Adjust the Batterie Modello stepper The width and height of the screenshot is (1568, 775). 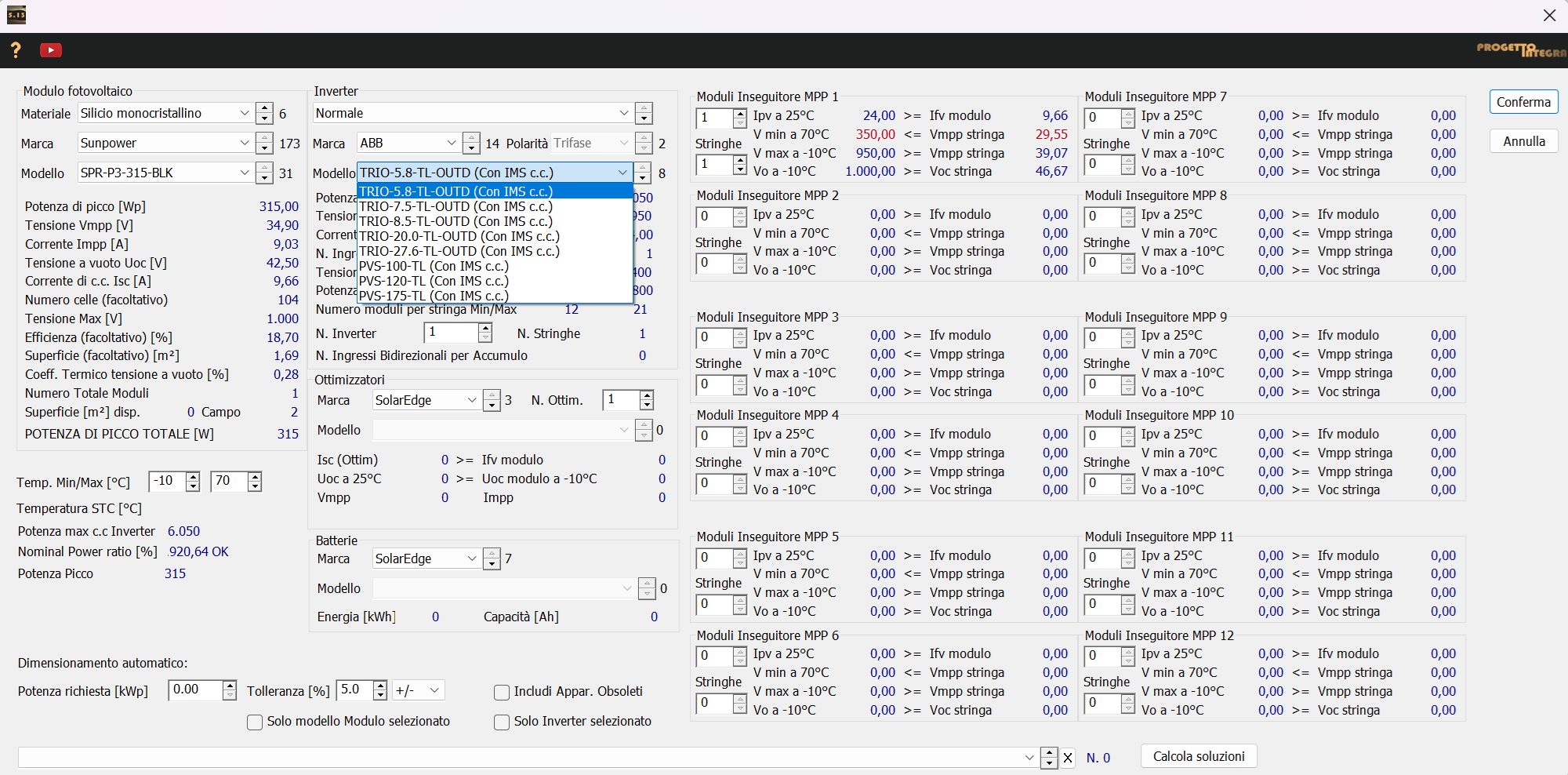[647, 588]
